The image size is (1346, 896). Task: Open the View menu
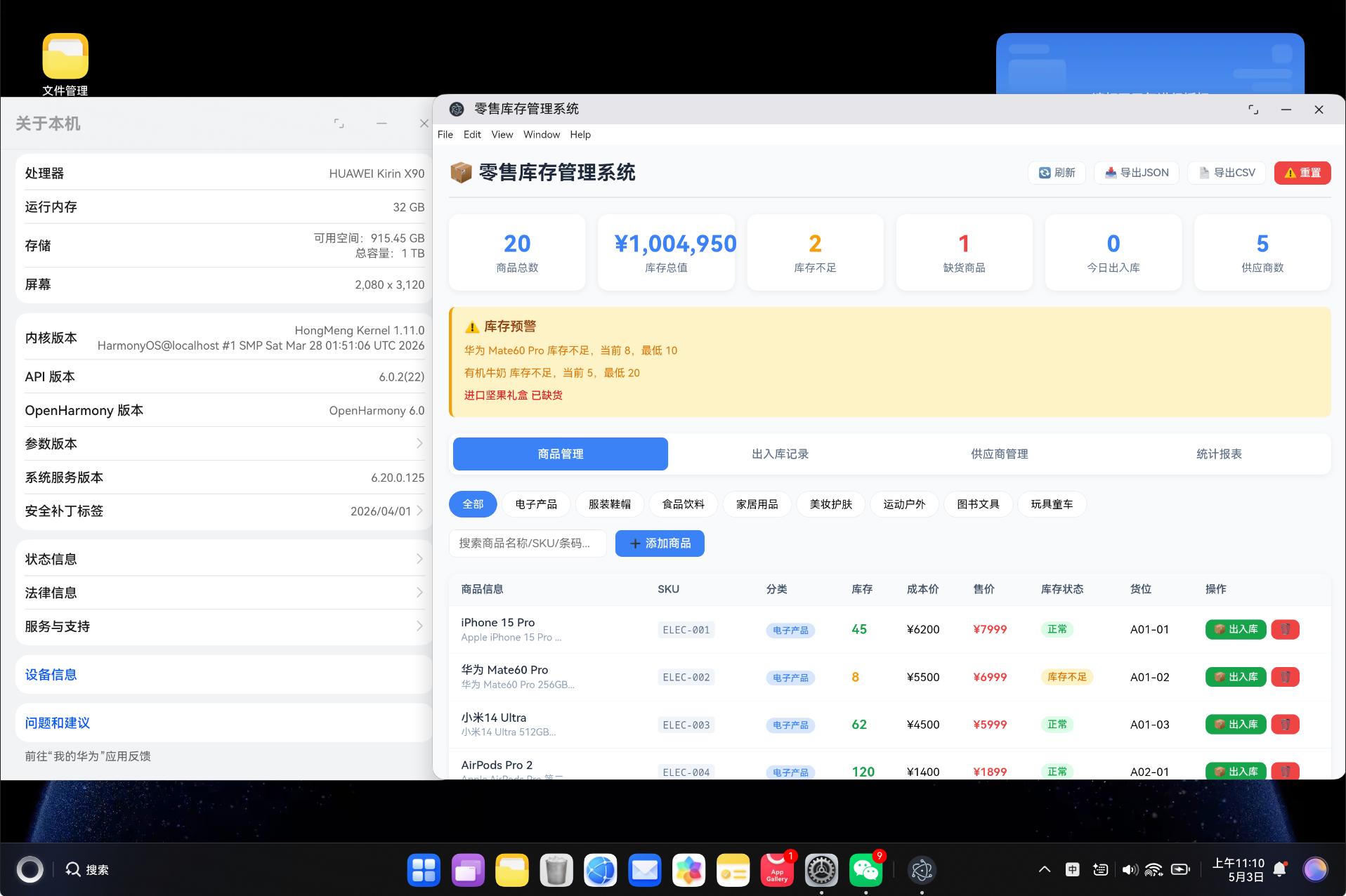pyautogui.click(x=502, y=135)
